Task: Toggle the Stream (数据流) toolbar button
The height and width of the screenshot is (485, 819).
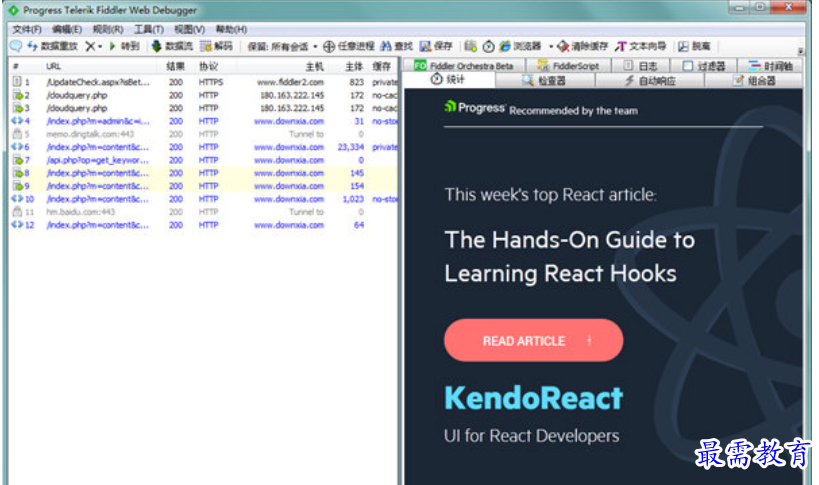Action: [172, 46]
